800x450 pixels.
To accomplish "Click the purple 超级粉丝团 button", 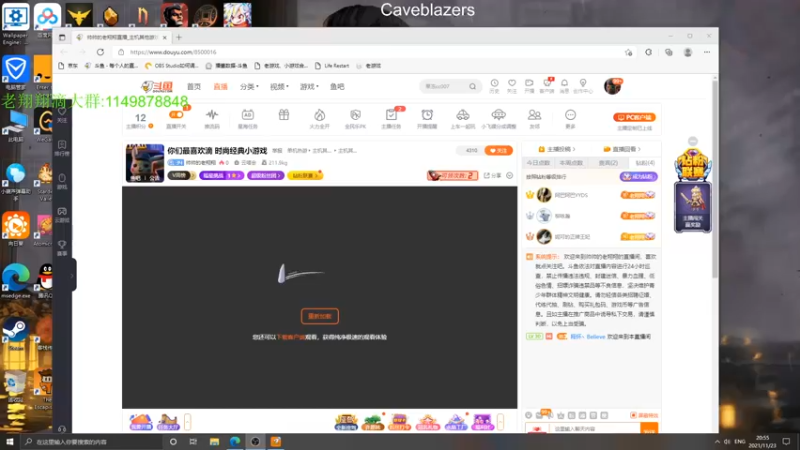I will tap(265, 176).
